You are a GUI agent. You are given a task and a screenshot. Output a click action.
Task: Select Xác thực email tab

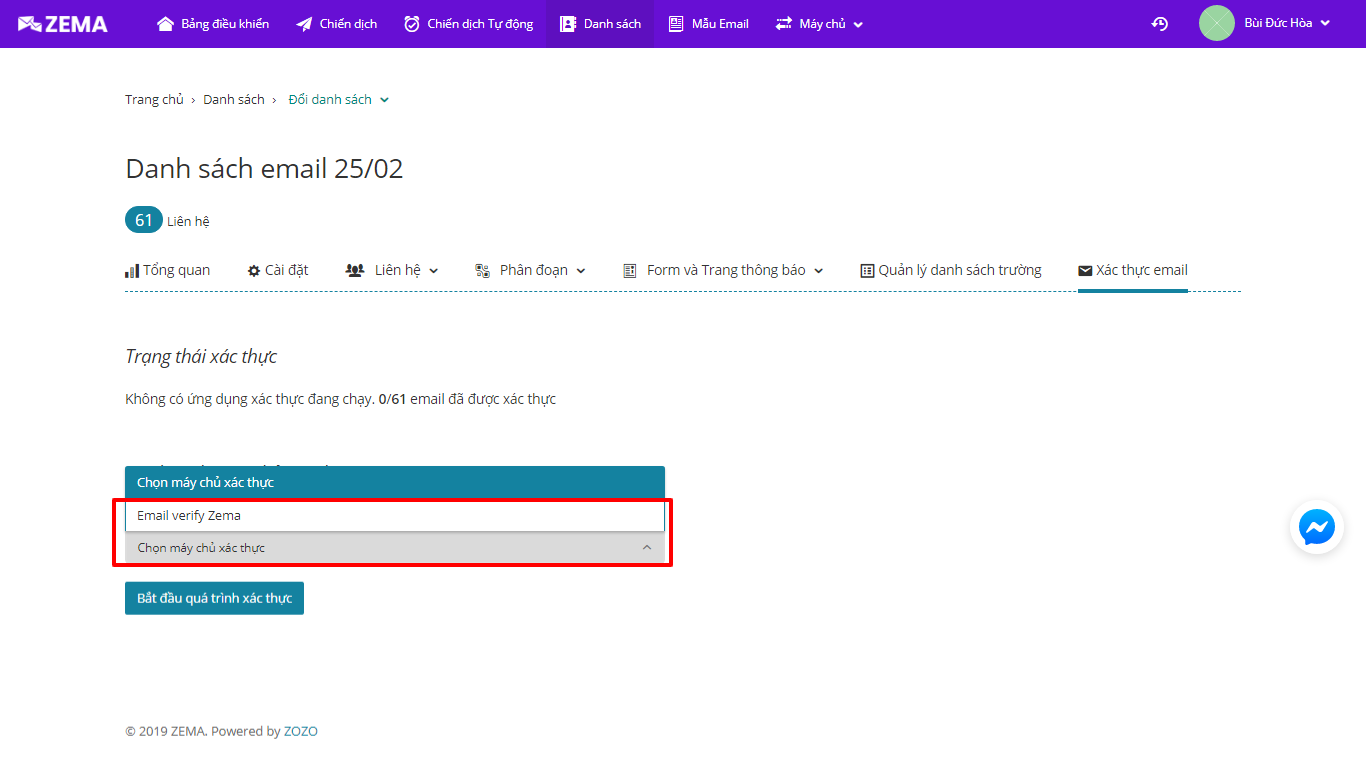tap(1133, 270)
